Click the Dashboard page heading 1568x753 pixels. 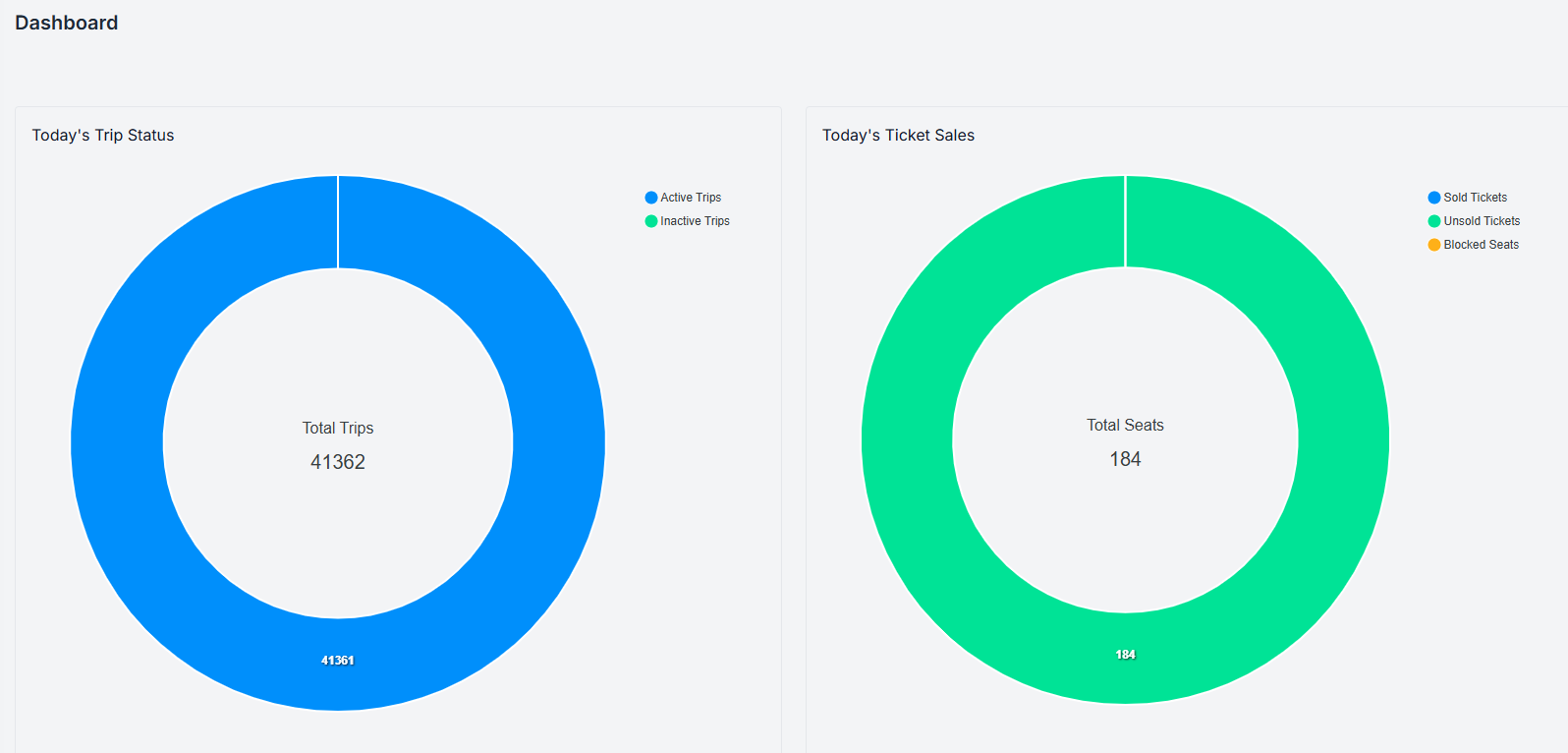(67, 23)
